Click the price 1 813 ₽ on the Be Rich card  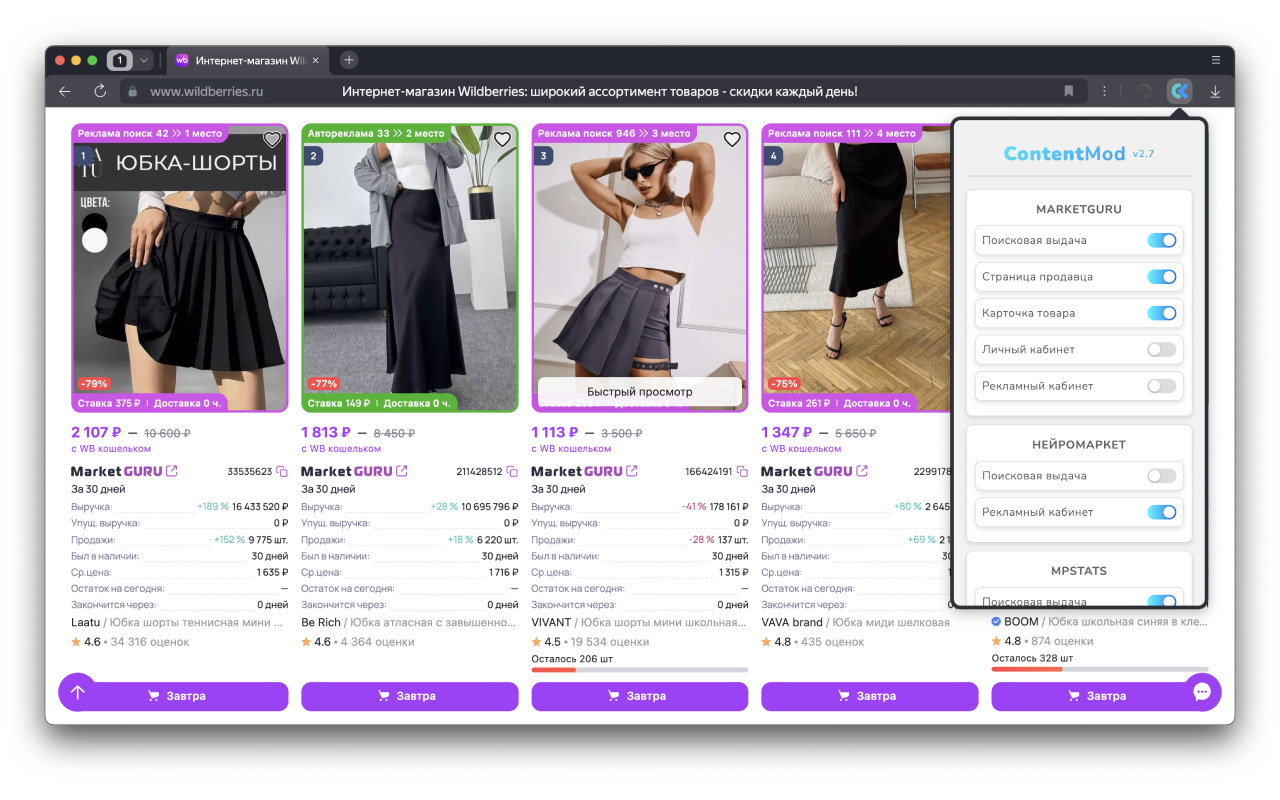(x=326, y=432)
